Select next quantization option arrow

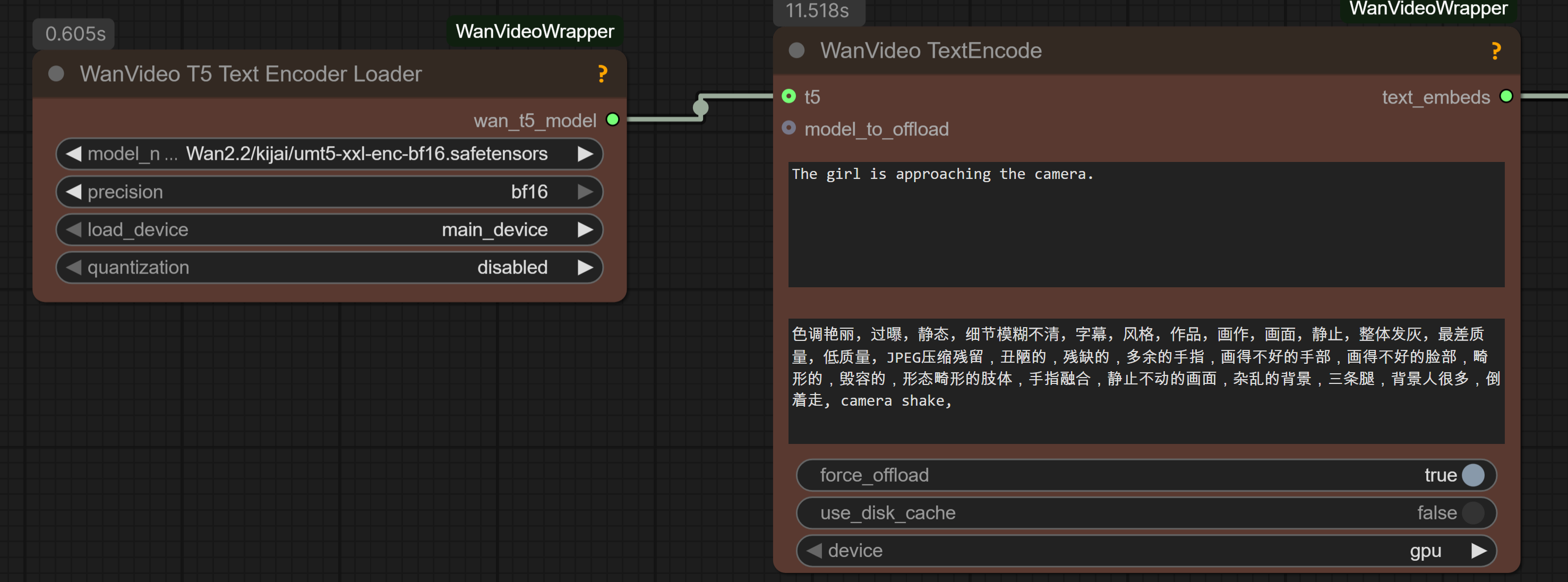[x=585, y=267]
